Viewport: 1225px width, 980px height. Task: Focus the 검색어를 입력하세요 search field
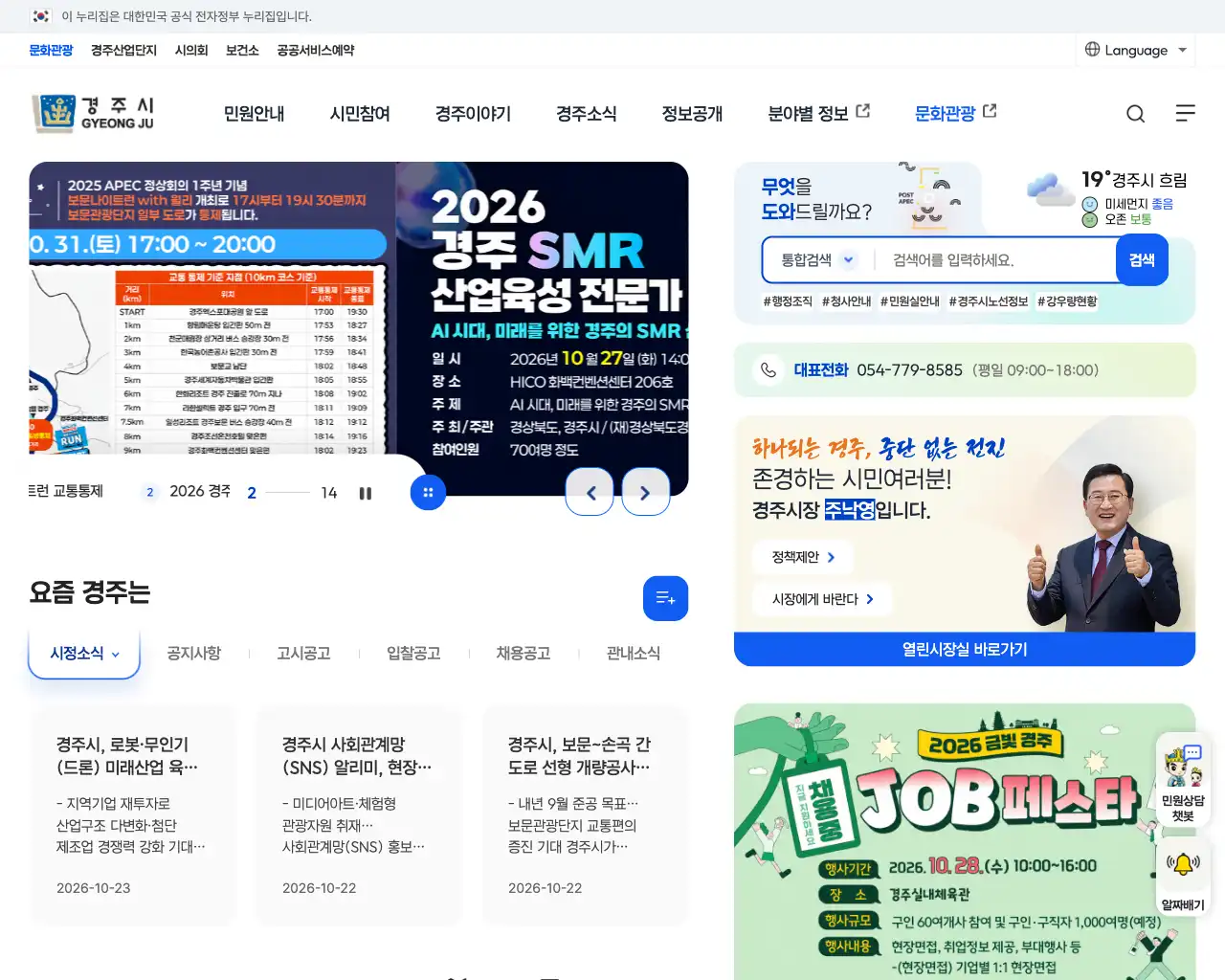995,259
